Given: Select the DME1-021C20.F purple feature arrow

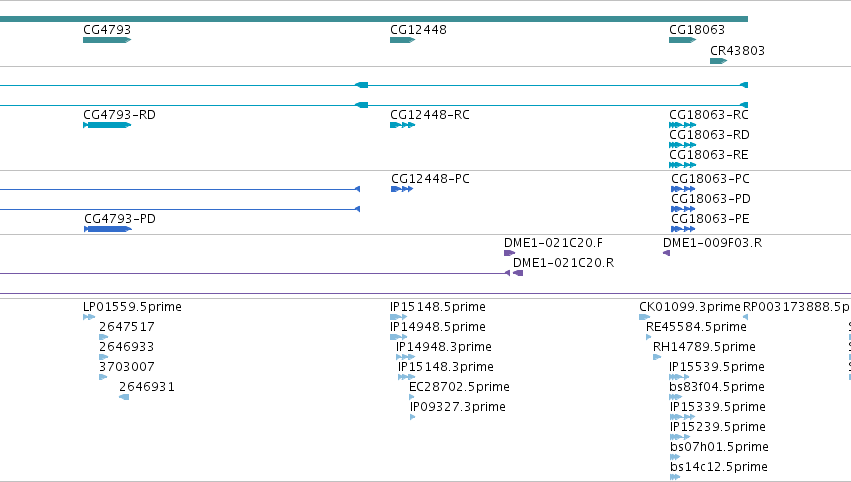Looking at the screenshot, I should [509, 253].
